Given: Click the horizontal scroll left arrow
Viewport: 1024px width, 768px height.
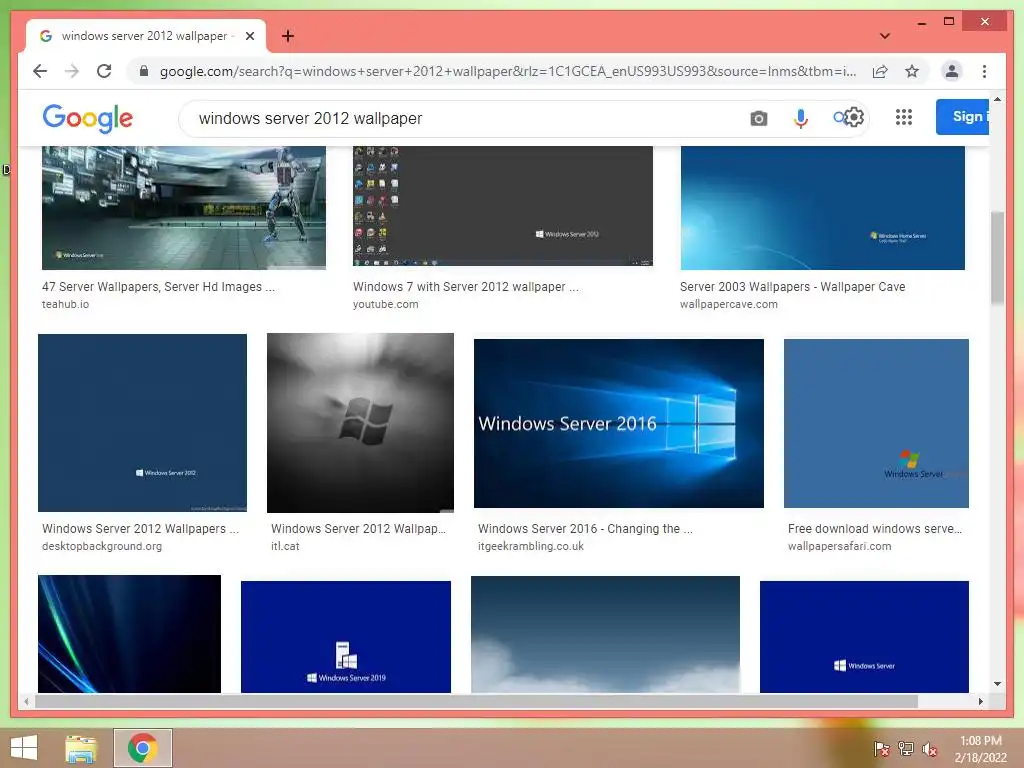Looking at the screenshot, I should click(x=26, y=701).
